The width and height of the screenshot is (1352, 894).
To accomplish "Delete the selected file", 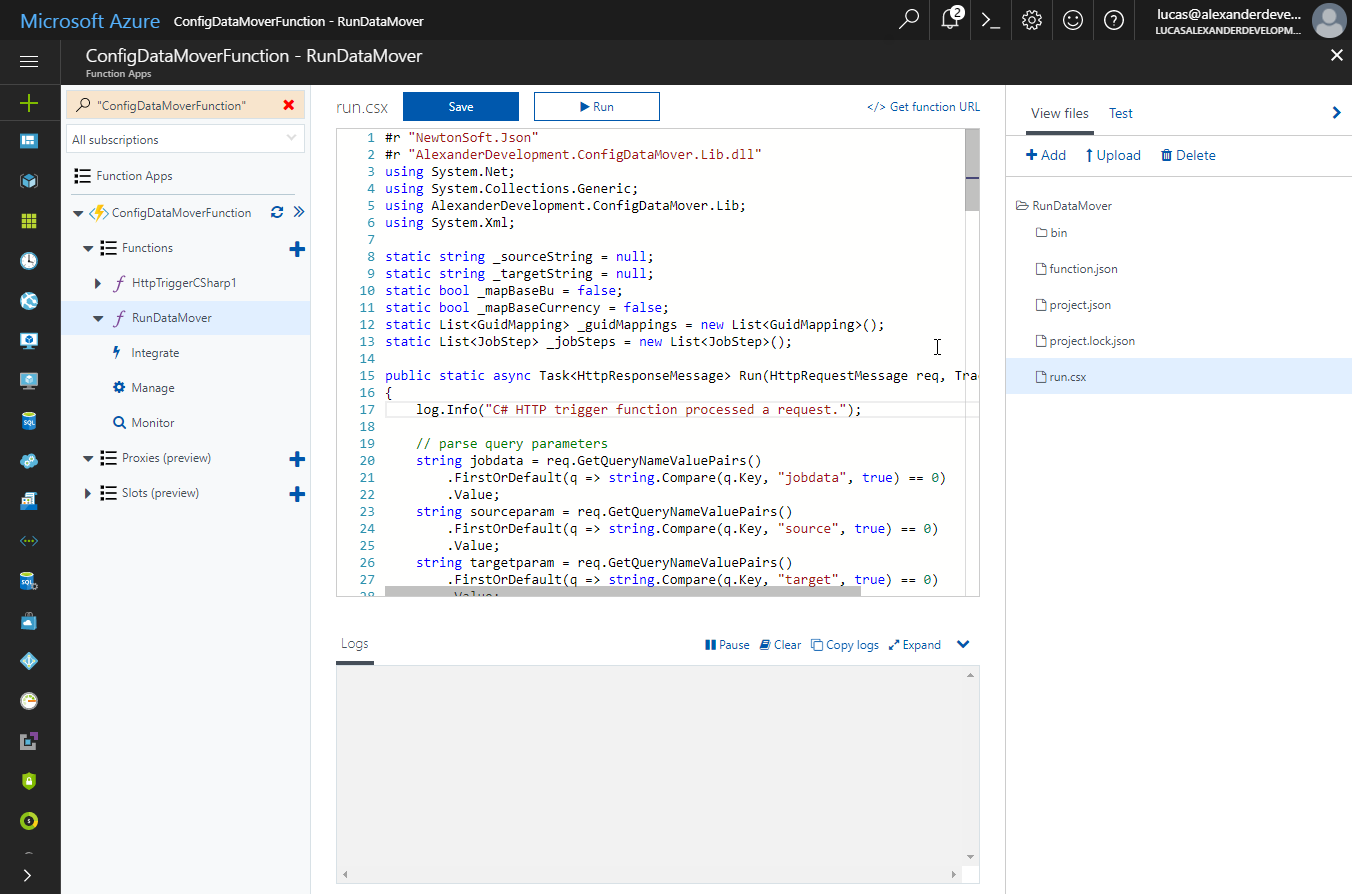I will [1188, 155].
